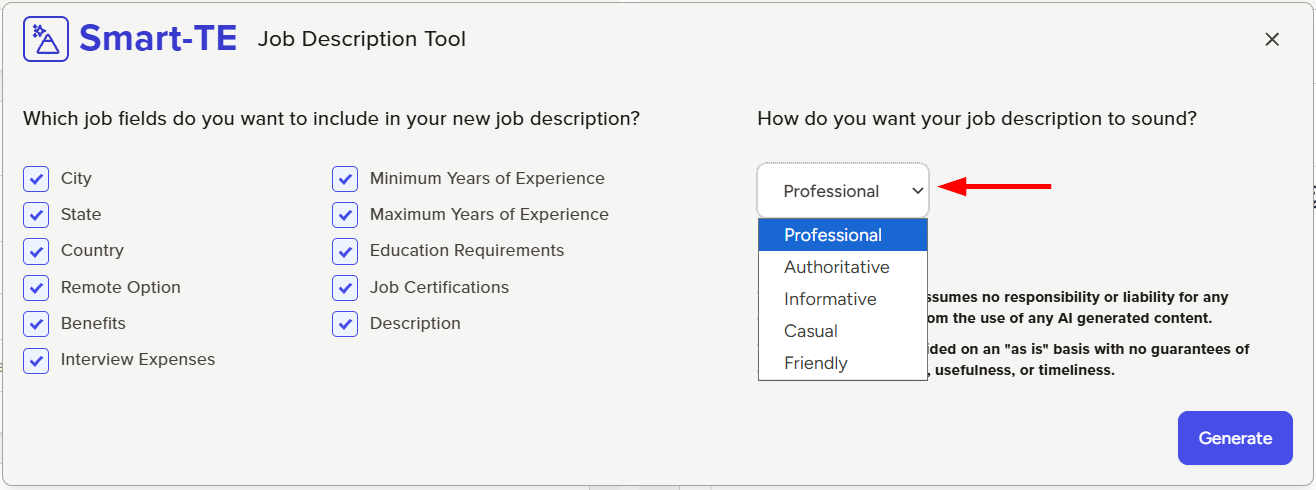Pick Informative from the dropdown list
1316x490 pixels.
point(830,299)
